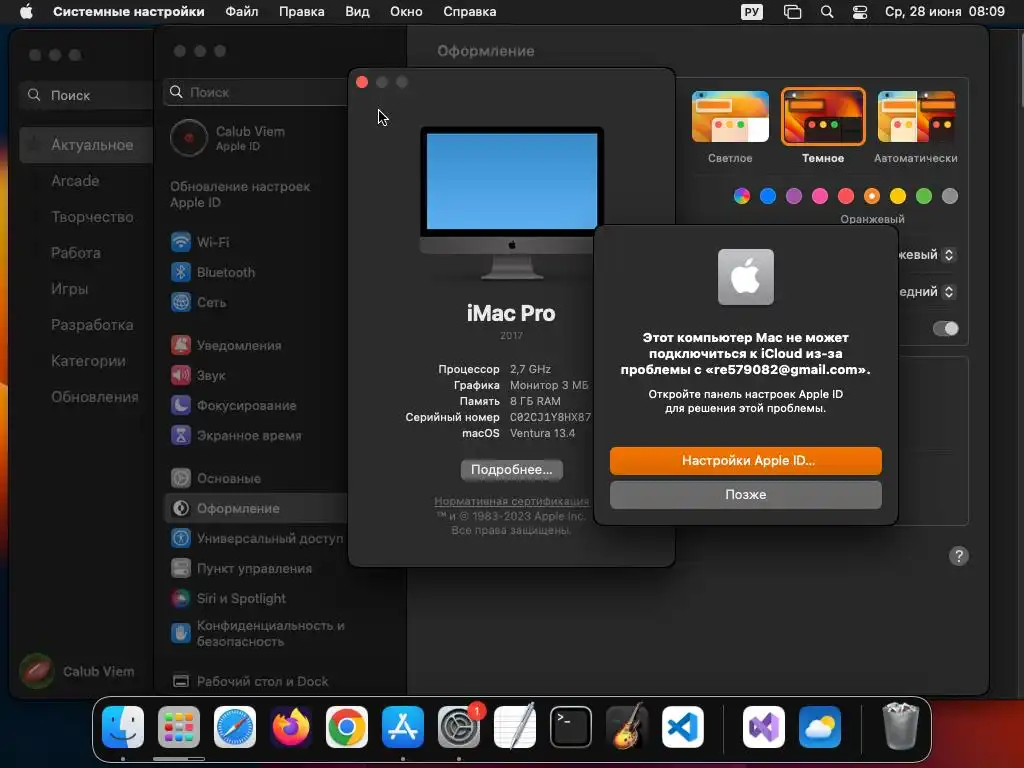Open Окно menu
The image size is (1024, 768).
coord(406,12)
